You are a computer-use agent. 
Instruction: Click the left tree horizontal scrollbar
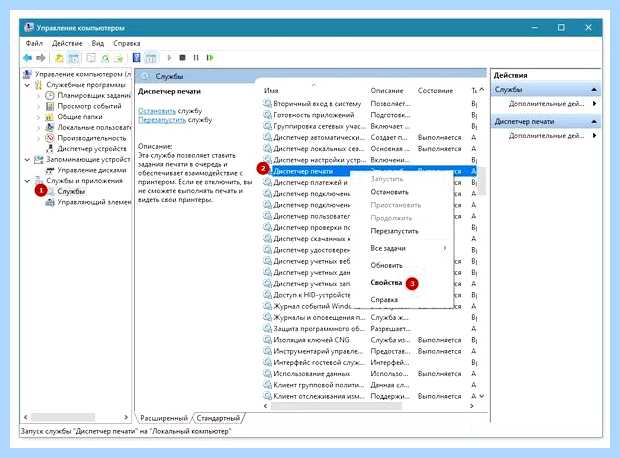pos(62,417)
